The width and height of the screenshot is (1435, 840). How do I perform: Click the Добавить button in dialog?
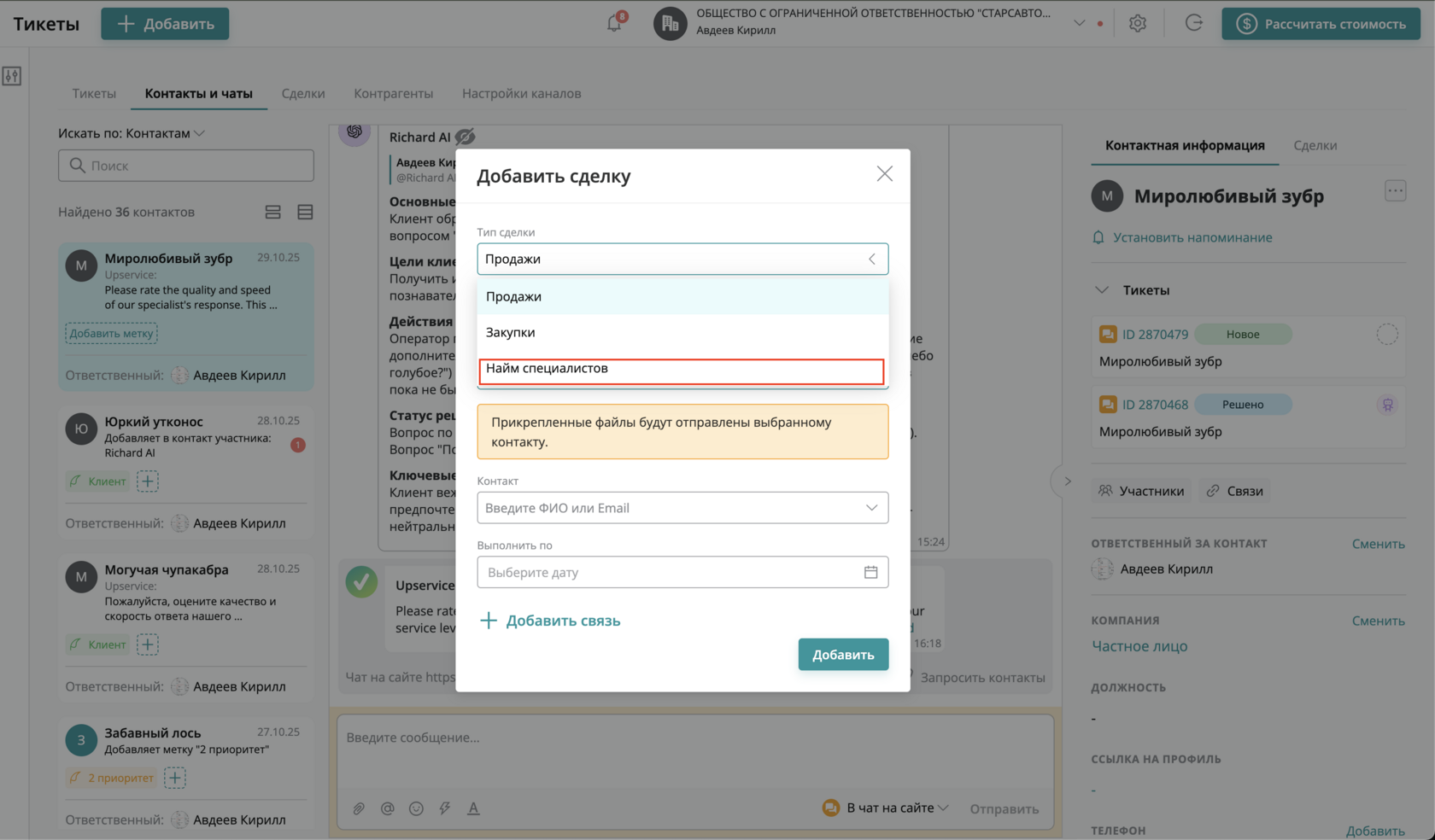click(x=843, y=655)
